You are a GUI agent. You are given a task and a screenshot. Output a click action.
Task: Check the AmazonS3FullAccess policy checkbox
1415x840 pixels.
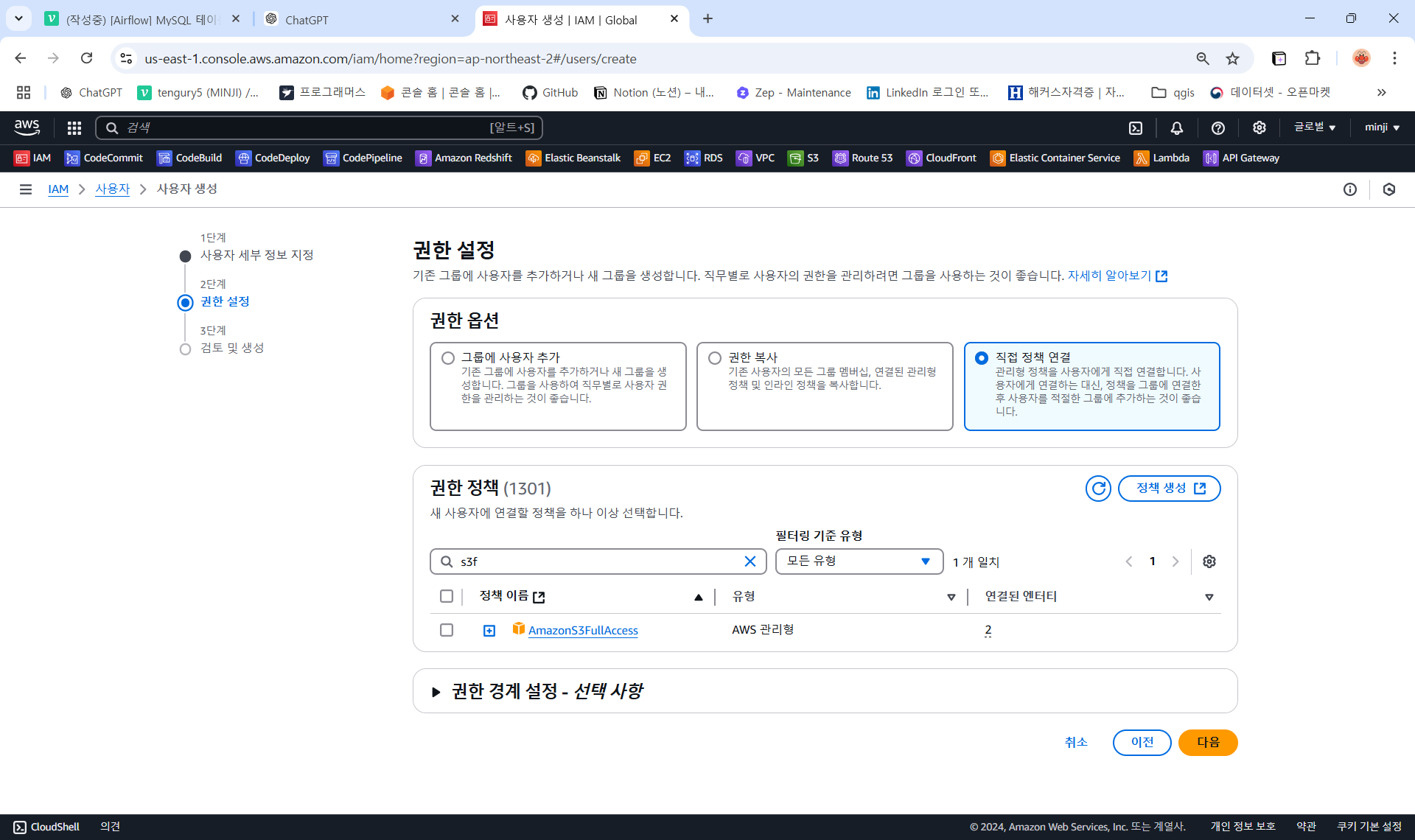[447, 630]
